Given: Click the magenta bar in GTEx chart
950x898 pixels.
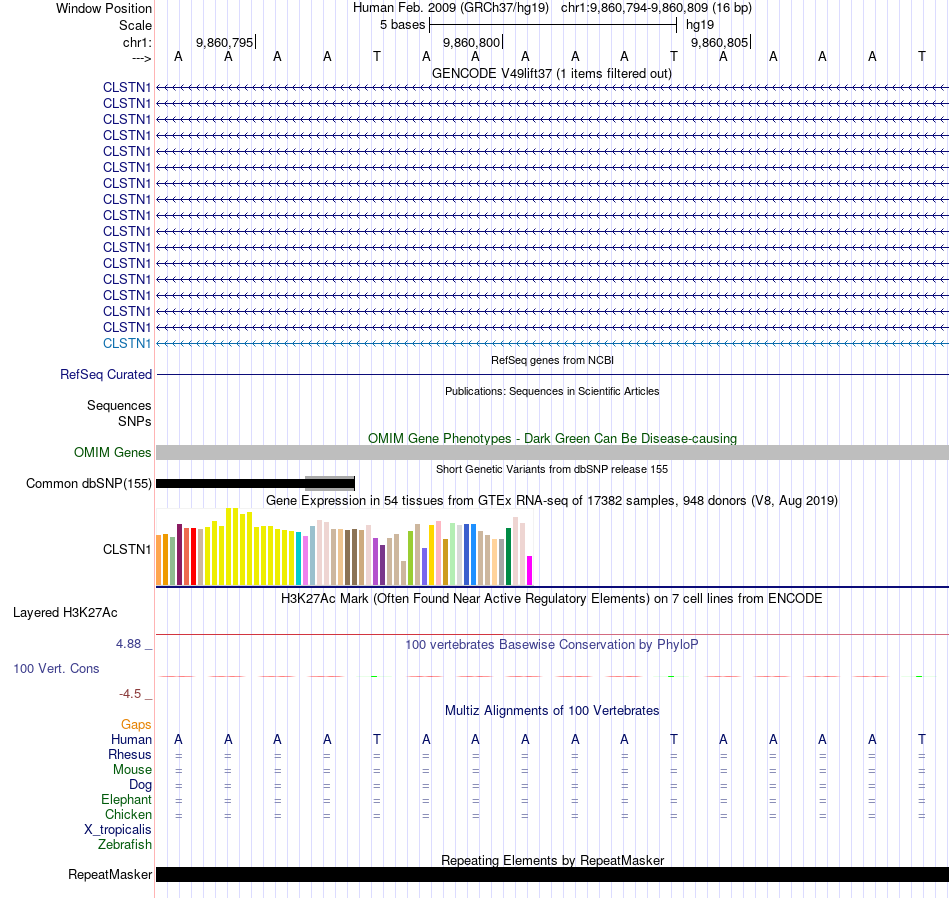Looking at the screenshot, I should (x=529, y=570).
